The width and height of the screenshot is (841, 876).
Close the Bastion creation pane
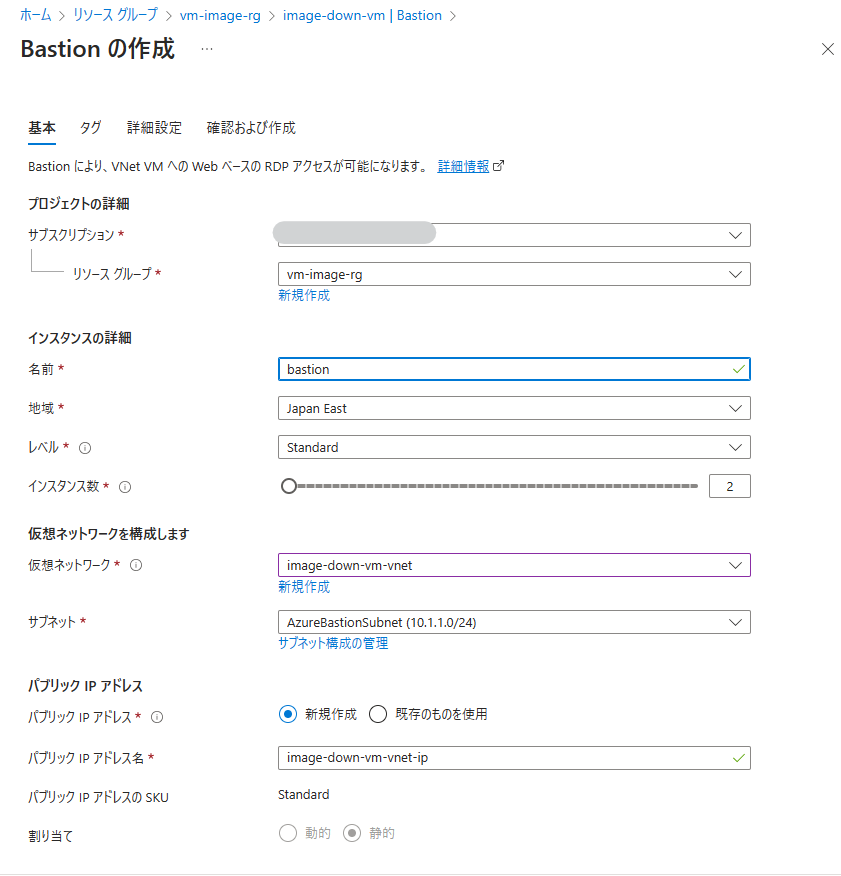[x=827, y=49]
